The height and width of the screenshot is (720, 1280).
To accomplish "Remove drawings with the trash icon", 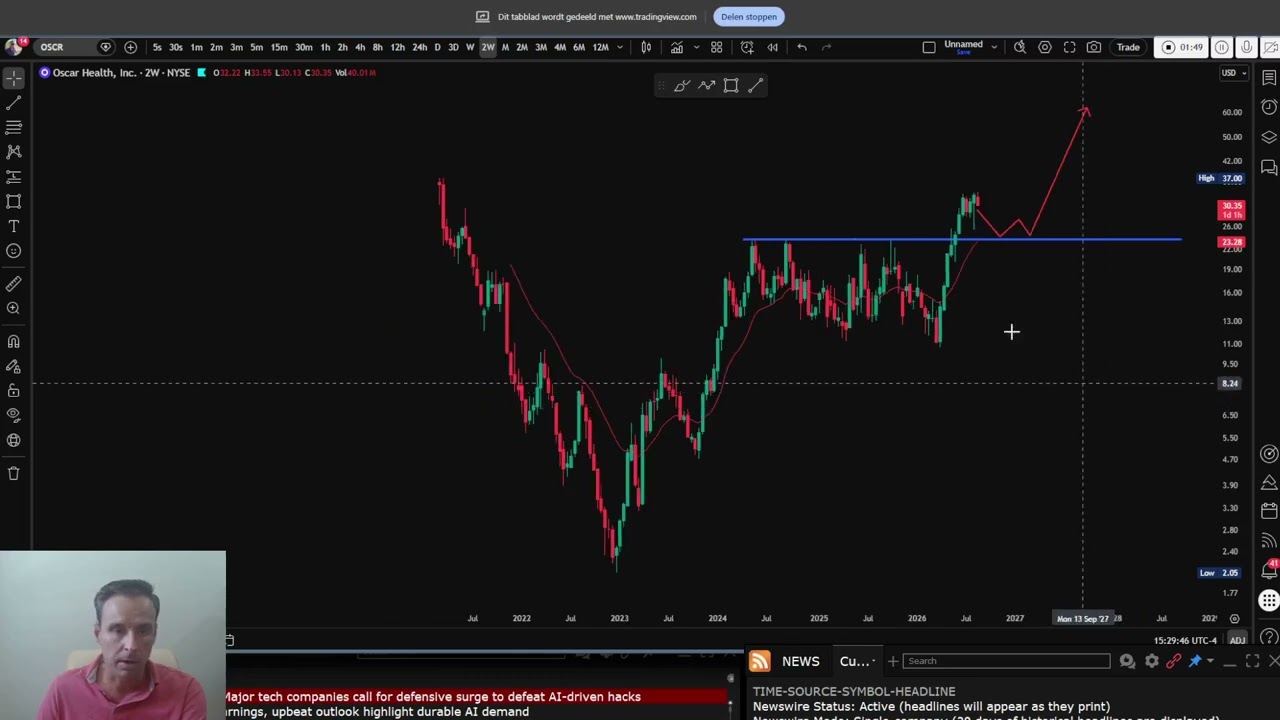I will (x=14, y=473).
